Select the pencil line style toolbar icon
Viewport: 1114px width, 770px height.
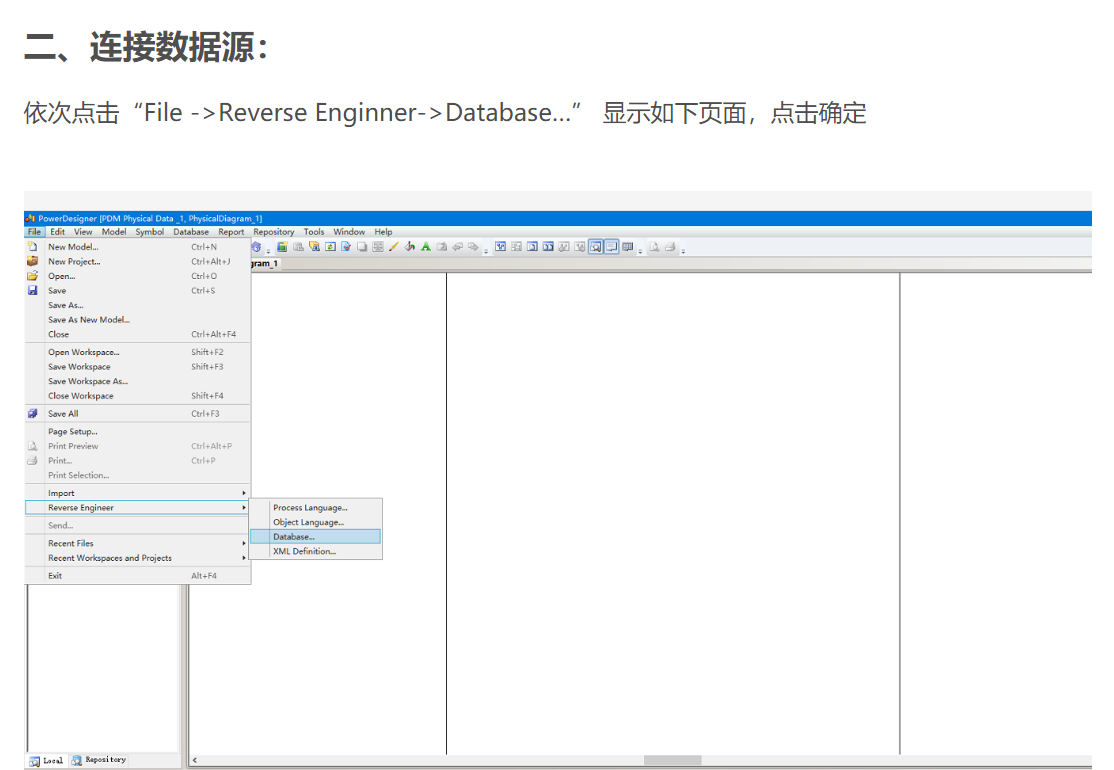394,246
